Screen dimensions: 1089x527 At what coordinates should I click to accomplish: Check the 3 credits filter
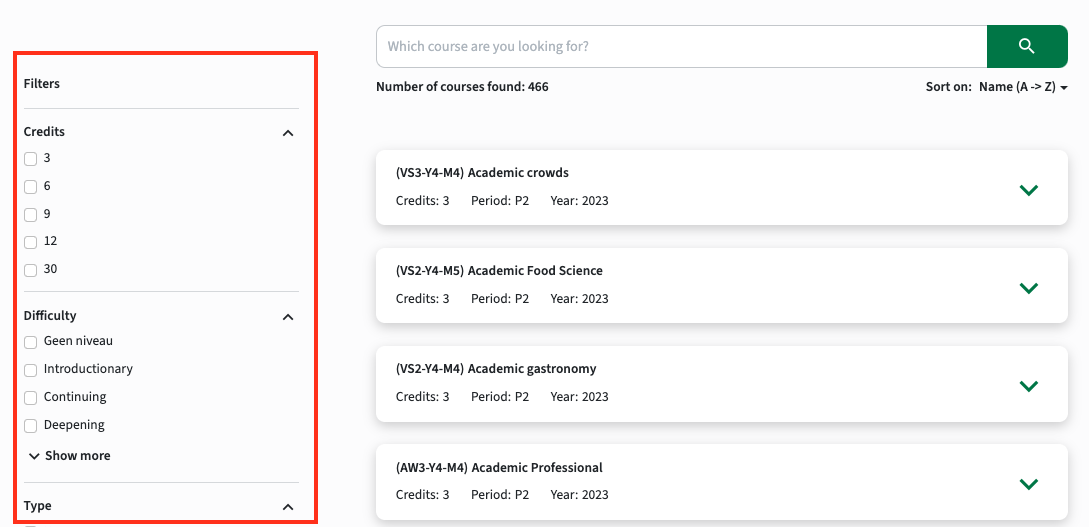[31, 159]
